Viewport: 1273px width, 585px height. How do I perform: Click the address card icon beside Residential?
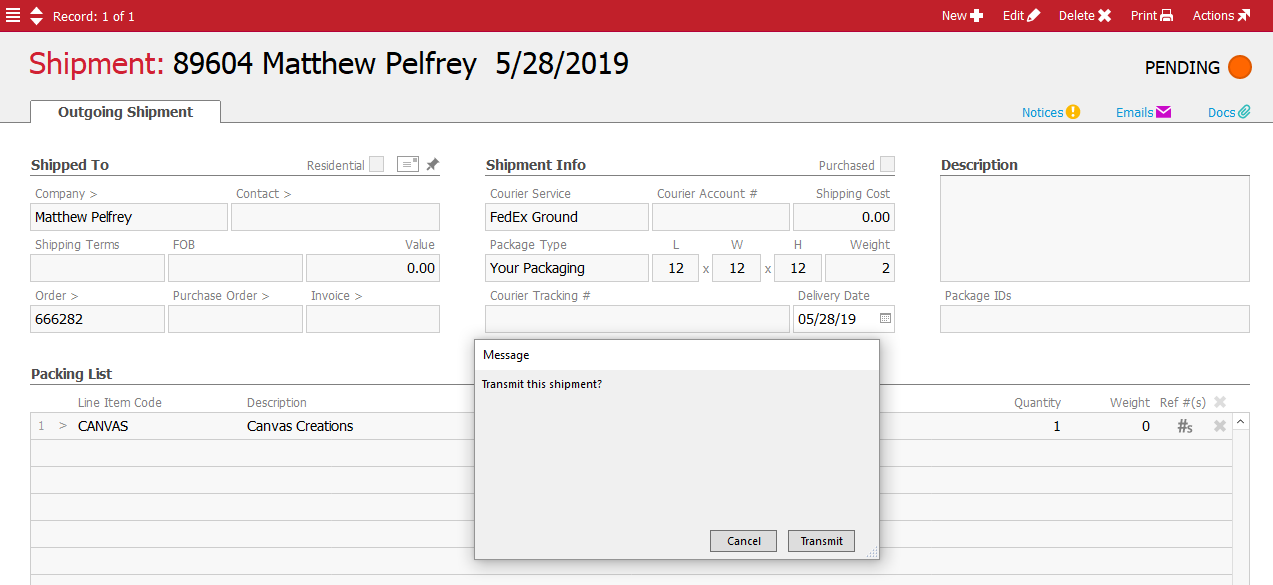(407, 165)
